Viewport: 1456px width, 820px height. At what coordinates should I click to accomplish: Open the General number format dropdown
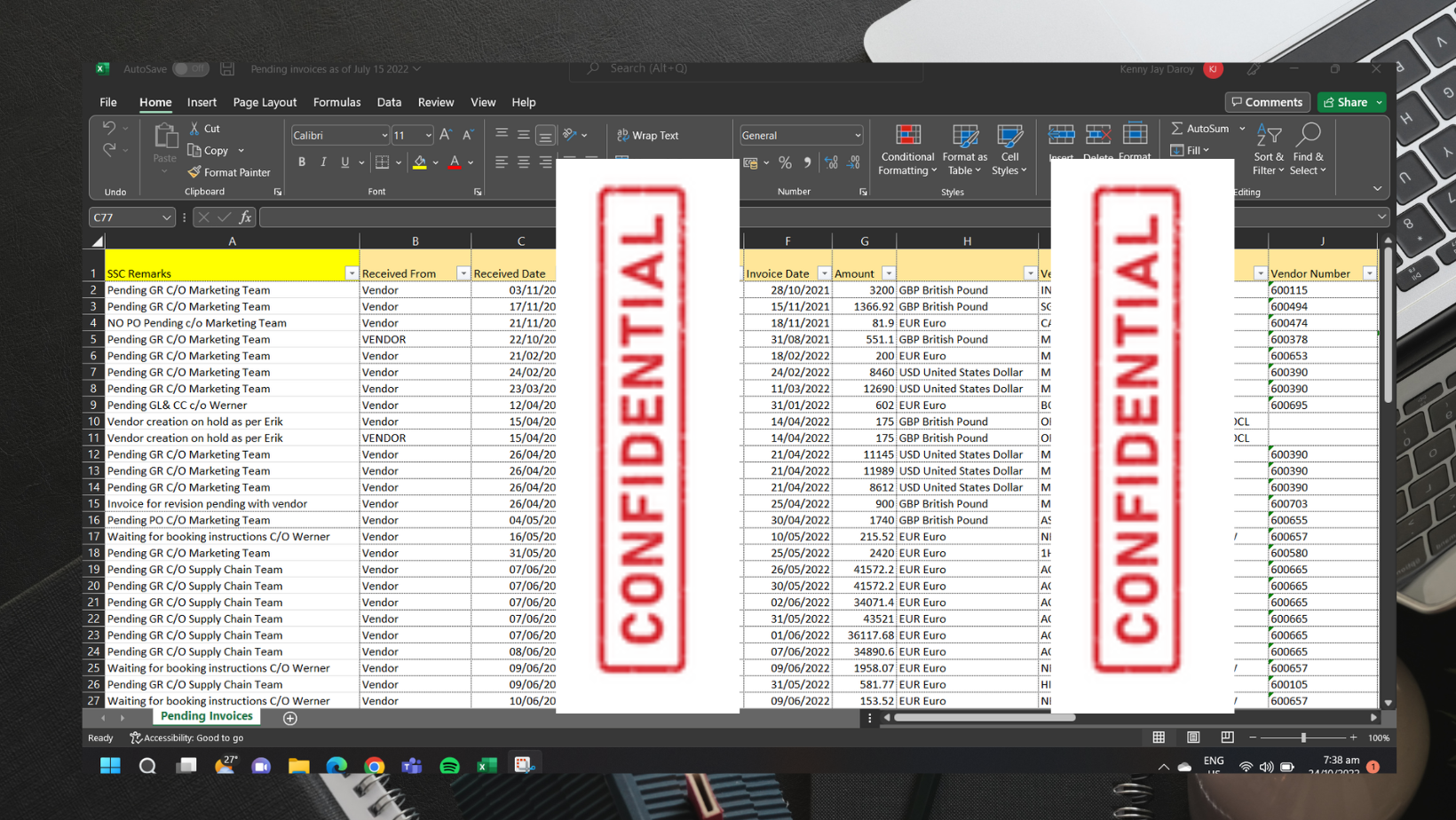point(858,136)
